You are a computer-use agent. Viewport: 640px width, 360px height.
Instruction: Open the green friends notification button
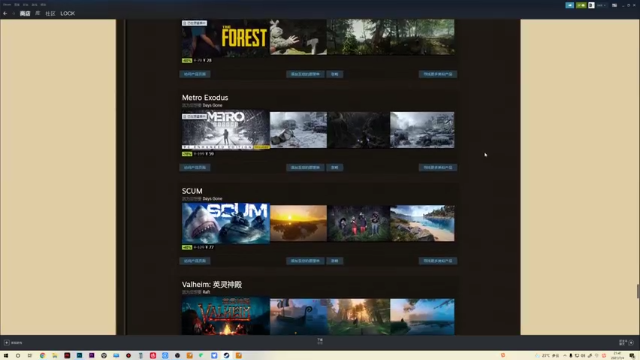[x=581, y=5]
